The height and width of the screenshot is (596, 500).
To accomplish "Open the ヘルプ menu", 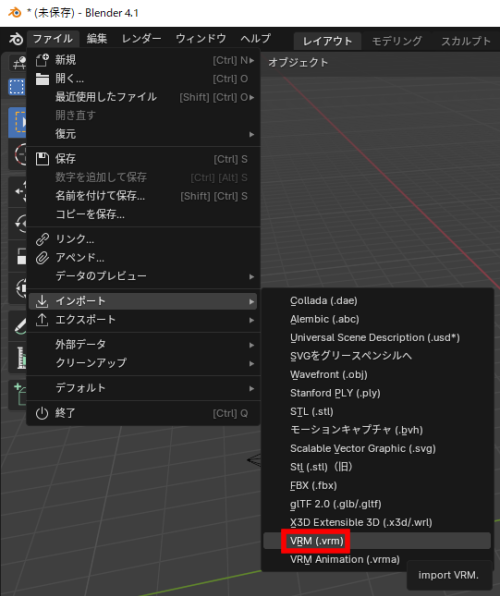I will [x=256, y=39].
